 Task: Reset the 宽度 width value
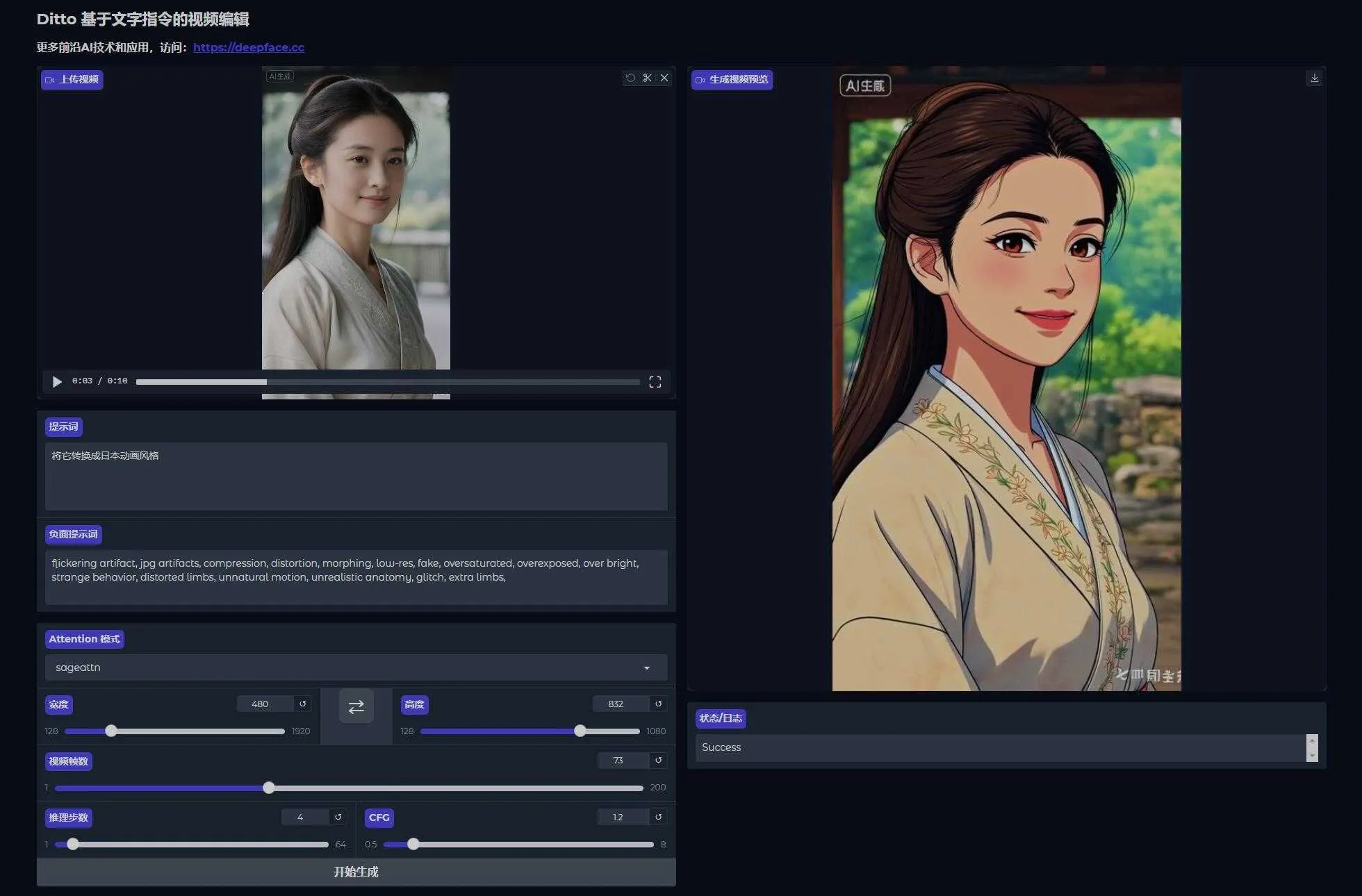pos(303,704)
